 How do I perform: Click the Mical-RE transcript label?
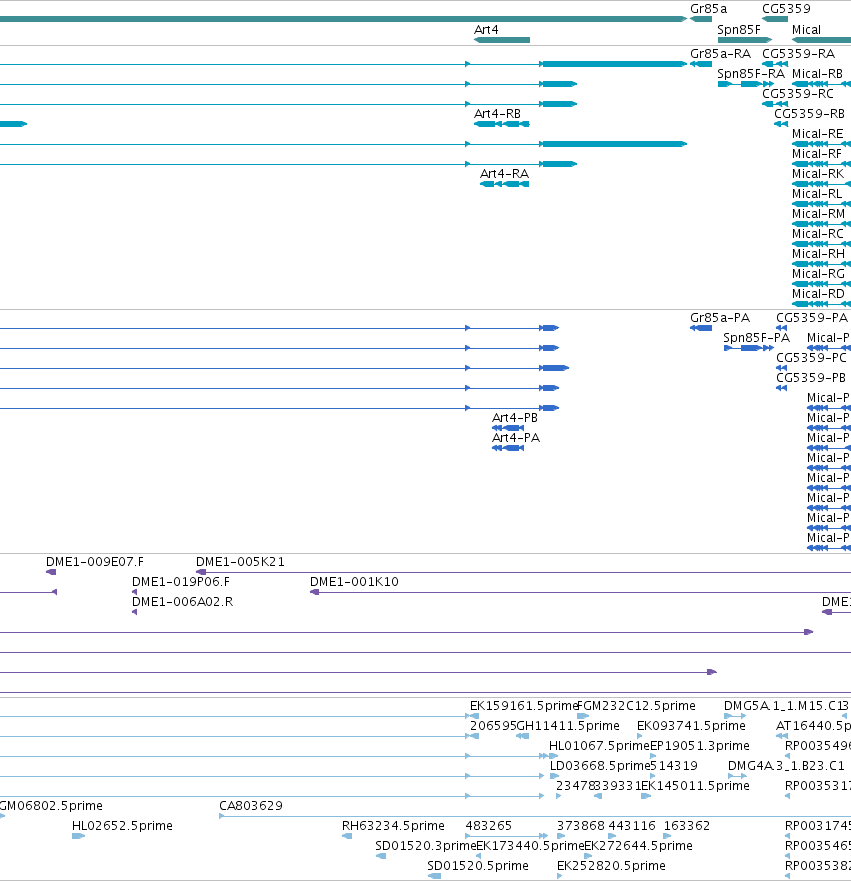[817, 134]
